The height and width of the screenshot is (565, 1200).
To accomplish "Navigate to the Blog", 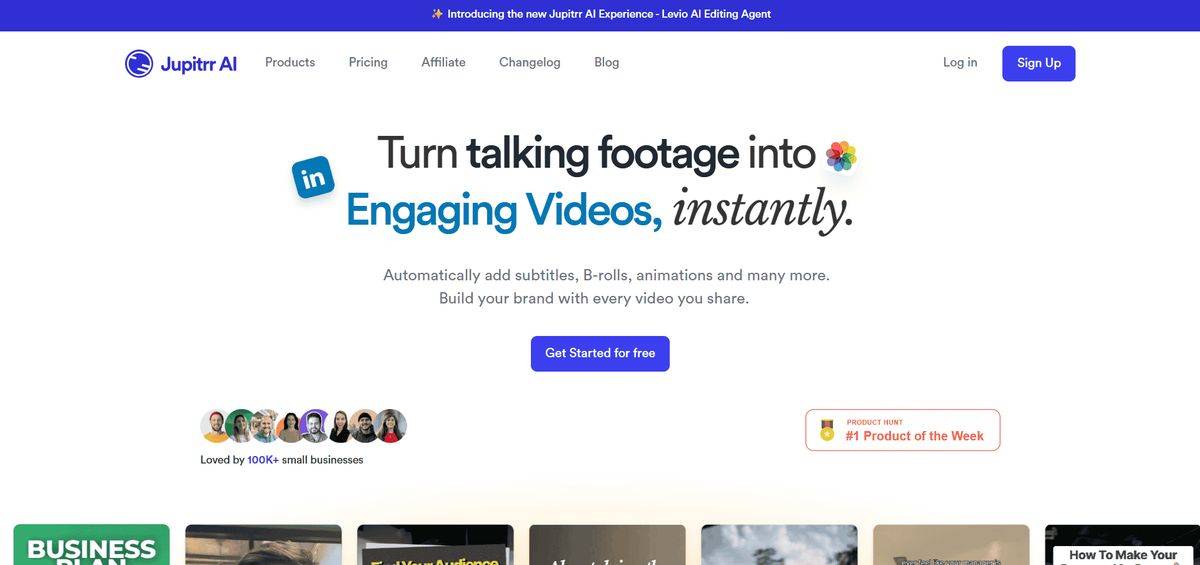I will (x=606, y=62).
